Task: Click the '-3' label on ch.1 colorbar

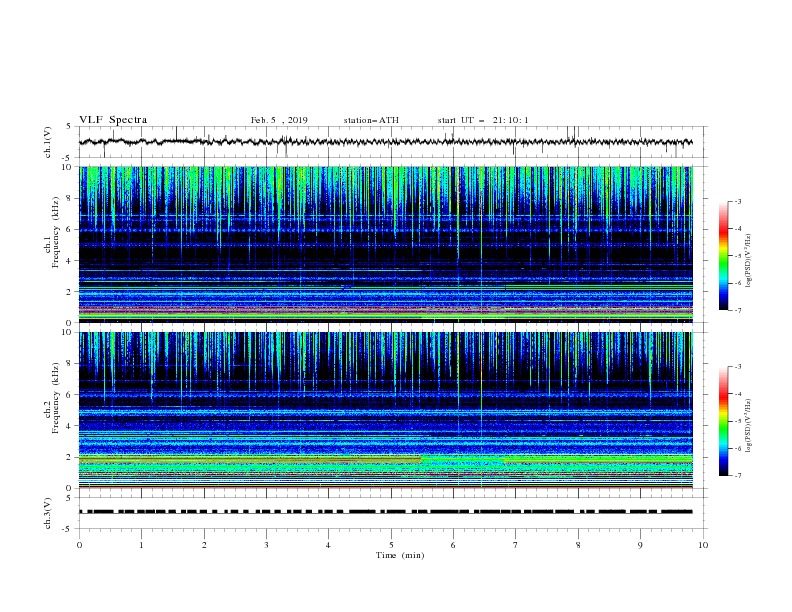Action: pos(737,201)
